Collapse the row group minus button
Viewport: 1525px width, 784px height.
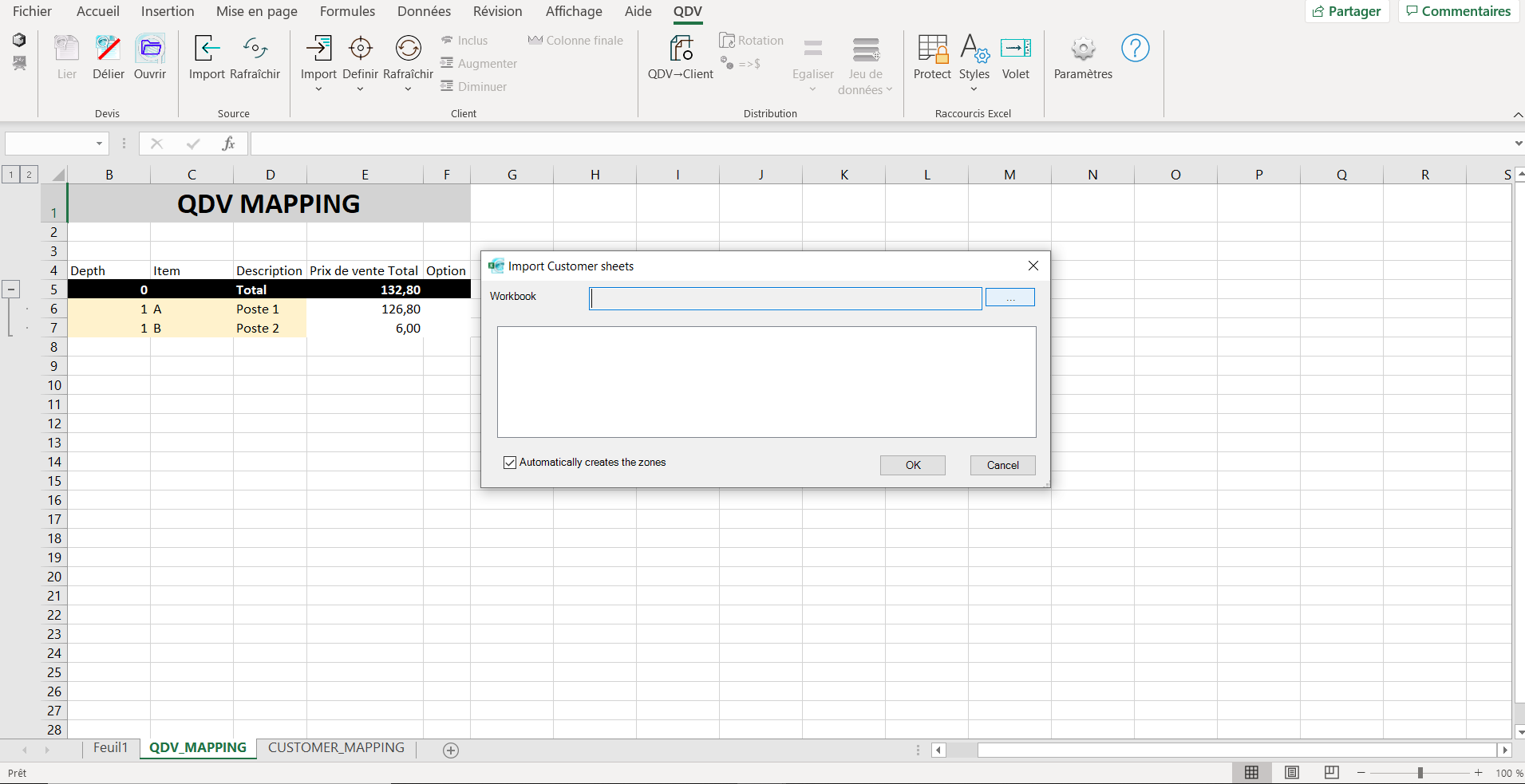tap(11, 290)
